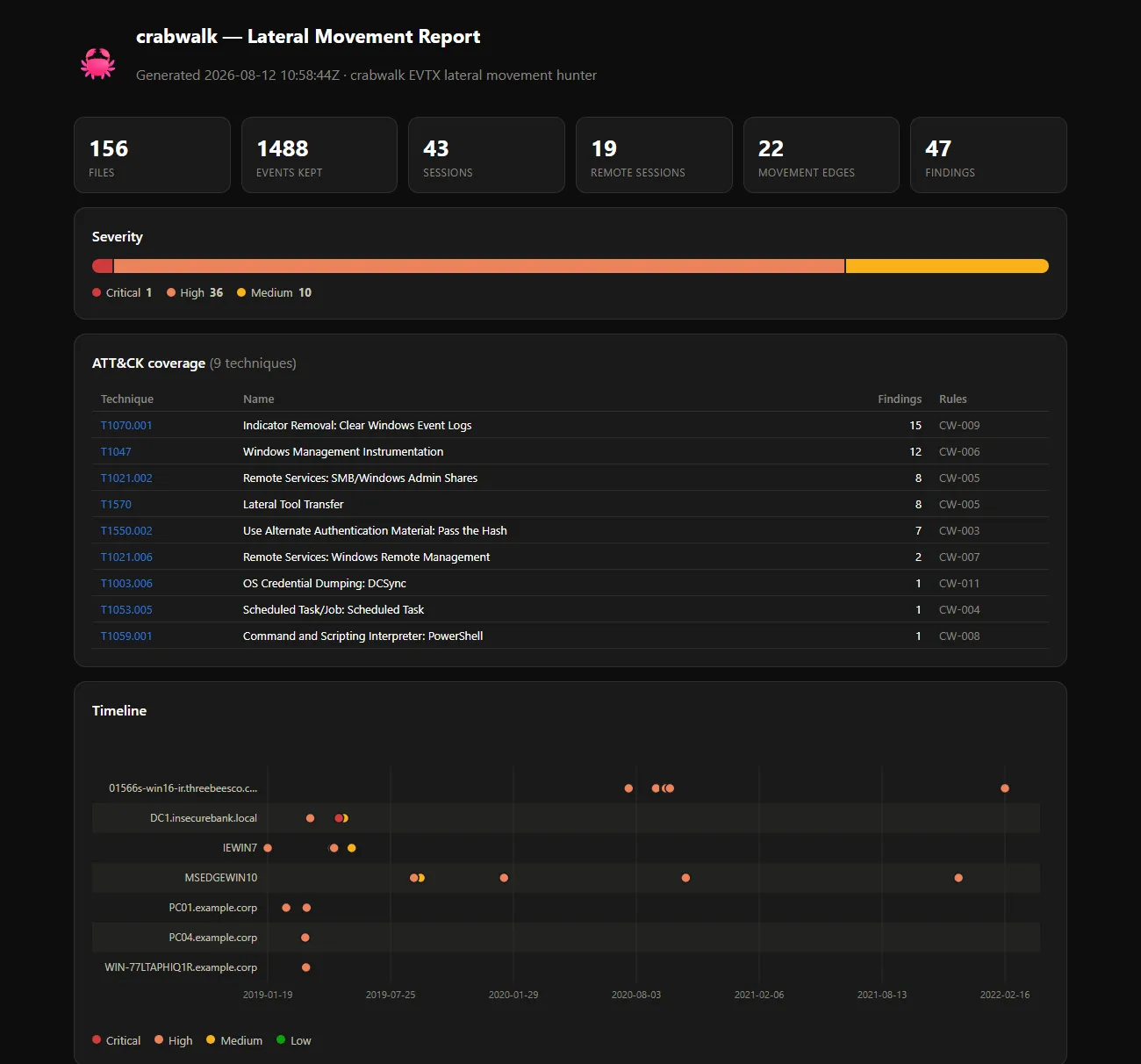Select the 1488 Events Kept card
The height and width of the screenshot is (1064, 1141).
point(319,155)
